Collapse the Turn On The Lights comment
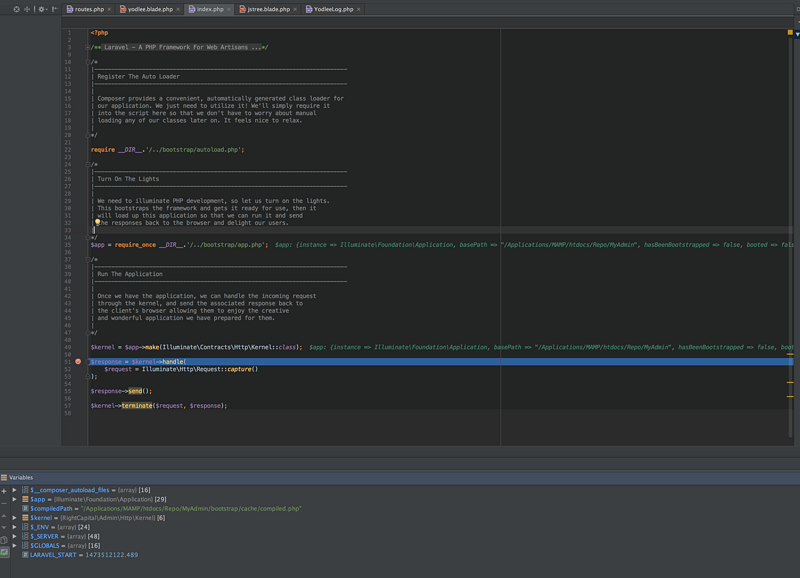Screen dimensions: 800x578 (88, 165)
